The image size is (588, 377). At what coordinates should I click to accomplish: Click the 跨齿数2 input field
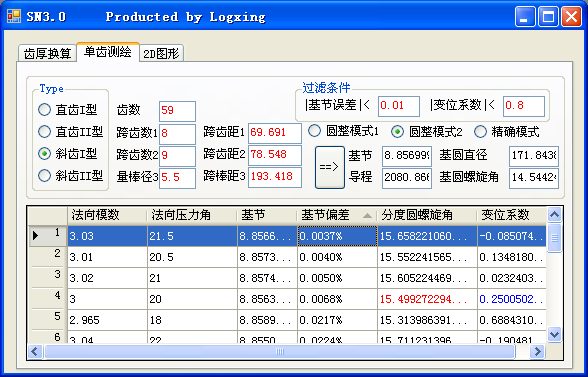pyautogui.click(x=177, y=156)
